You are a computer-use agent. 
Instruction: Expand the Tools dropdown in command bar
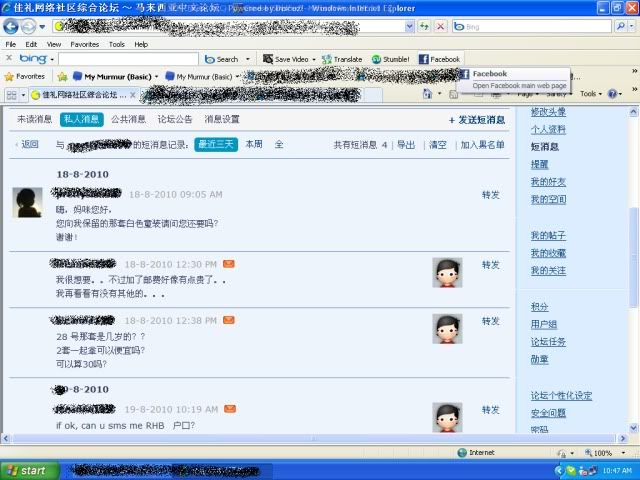591,94
